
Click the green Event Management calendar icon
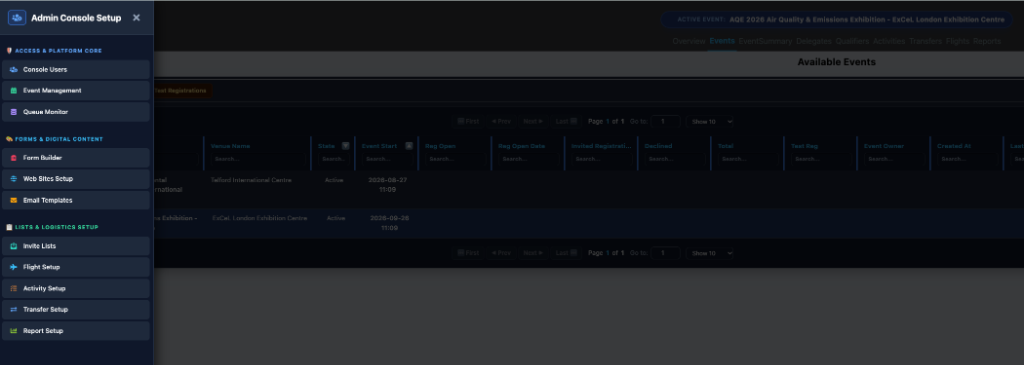pyautogui.click(x=14, y=91)
